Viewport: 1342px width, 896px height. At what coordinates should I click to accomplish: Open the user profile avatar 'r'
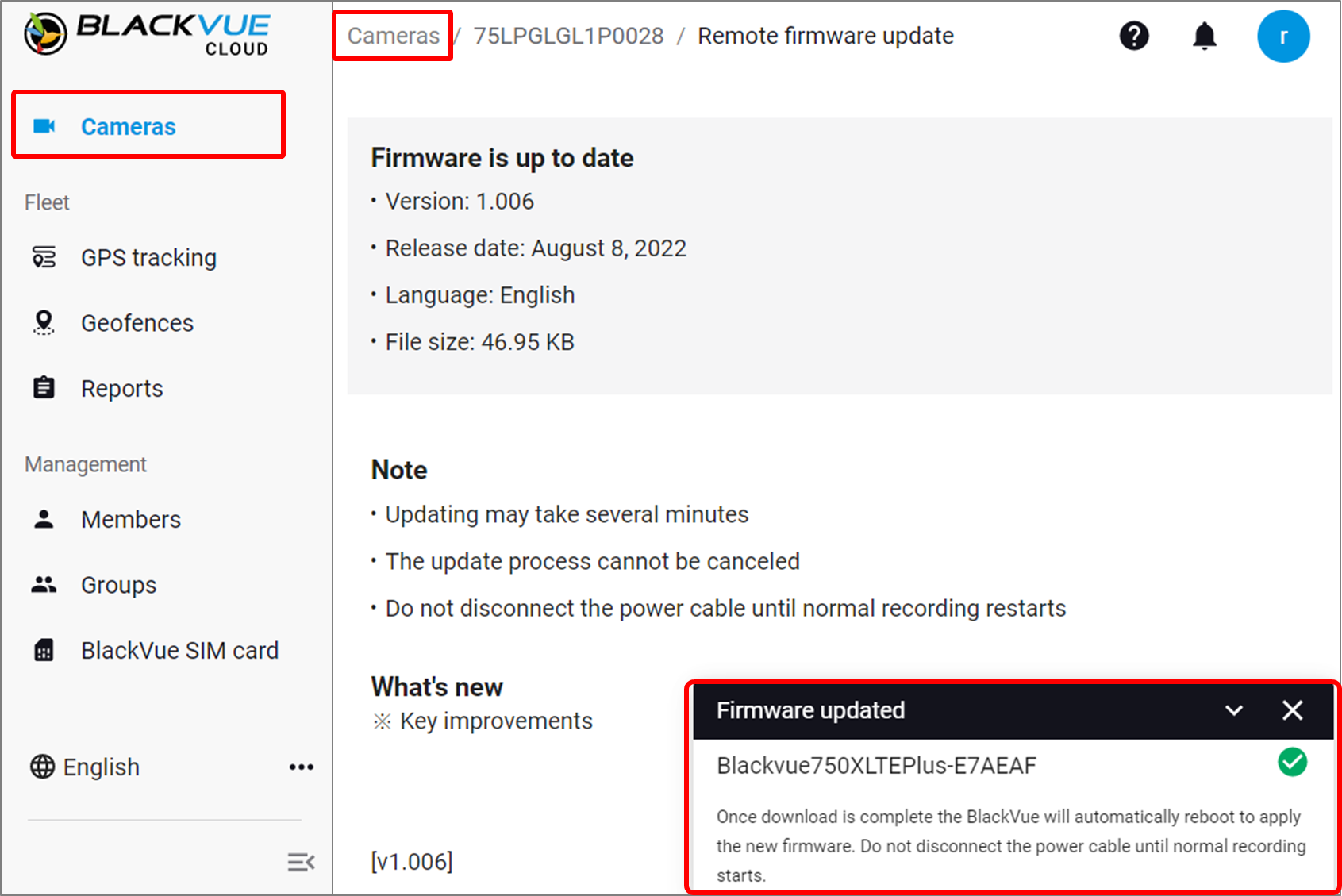point(1283,36)
